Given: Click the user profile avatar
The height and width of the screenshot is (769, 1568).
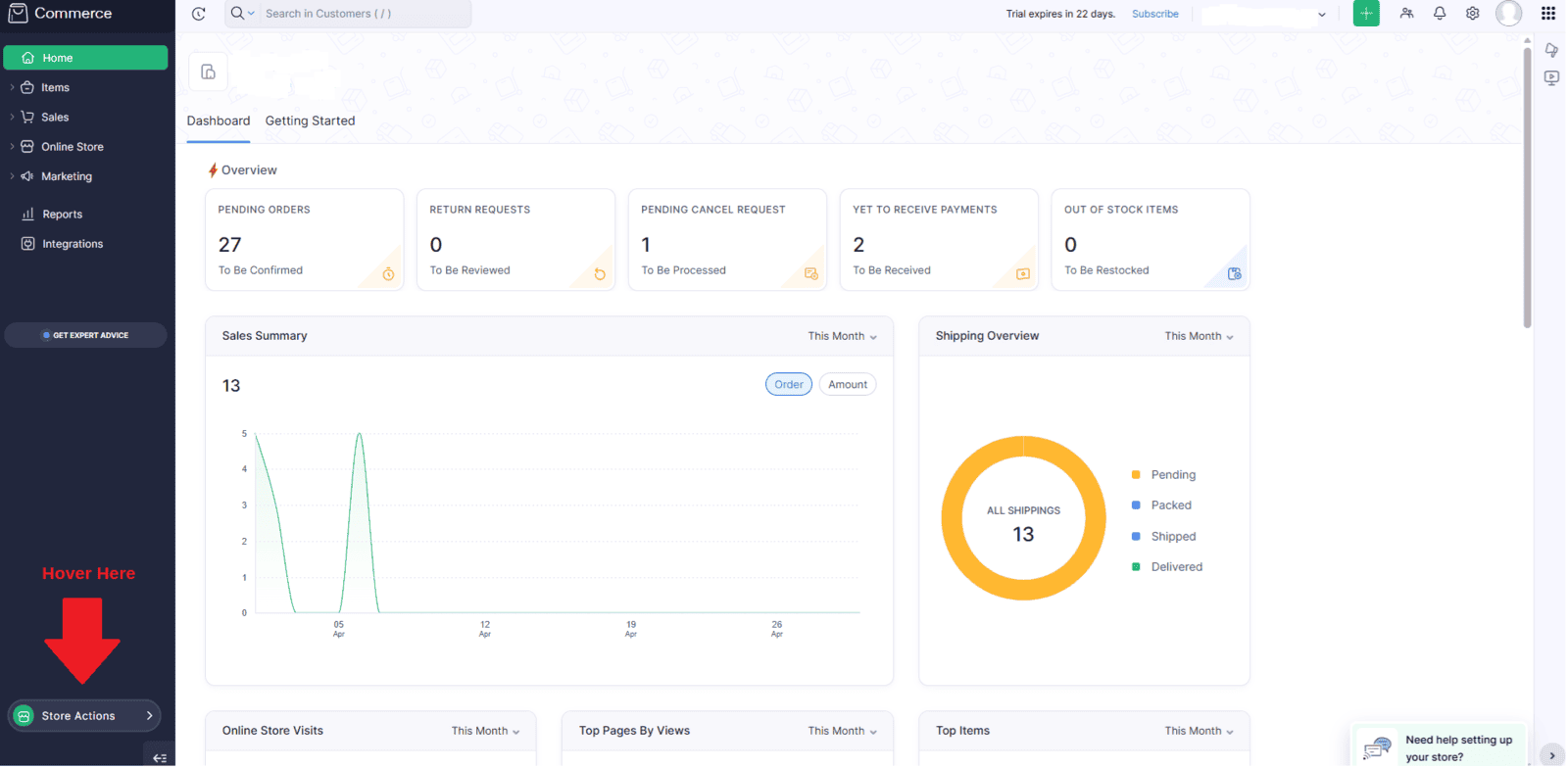Looking at the screenshot, I should click(x=1508, y=14).
